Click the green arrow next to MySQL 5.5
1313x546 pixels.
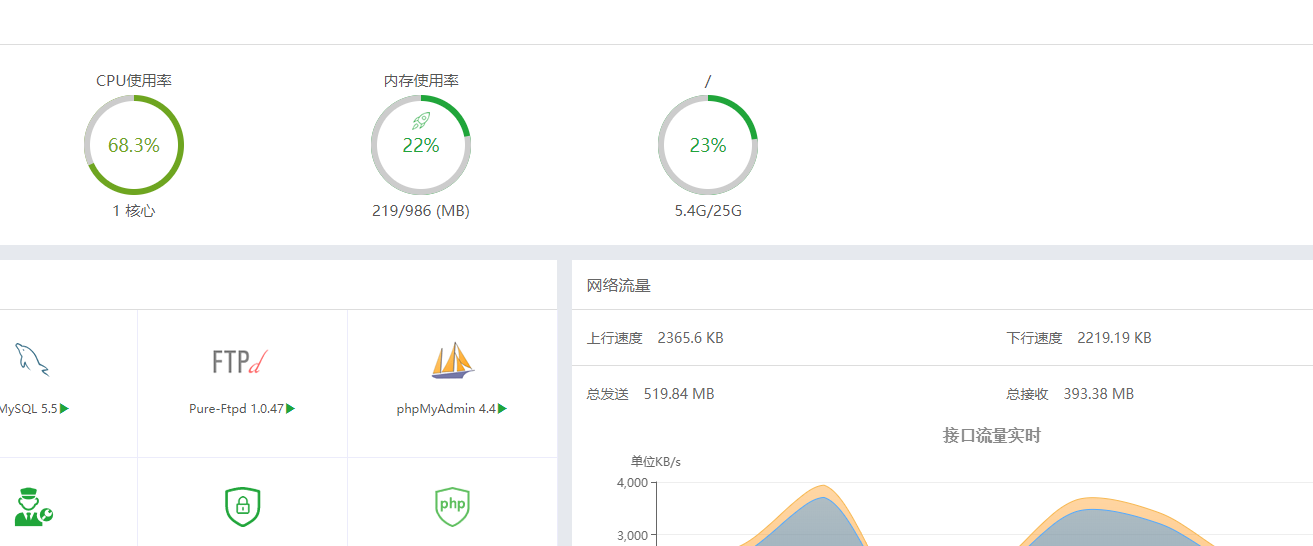coord(65,409)
